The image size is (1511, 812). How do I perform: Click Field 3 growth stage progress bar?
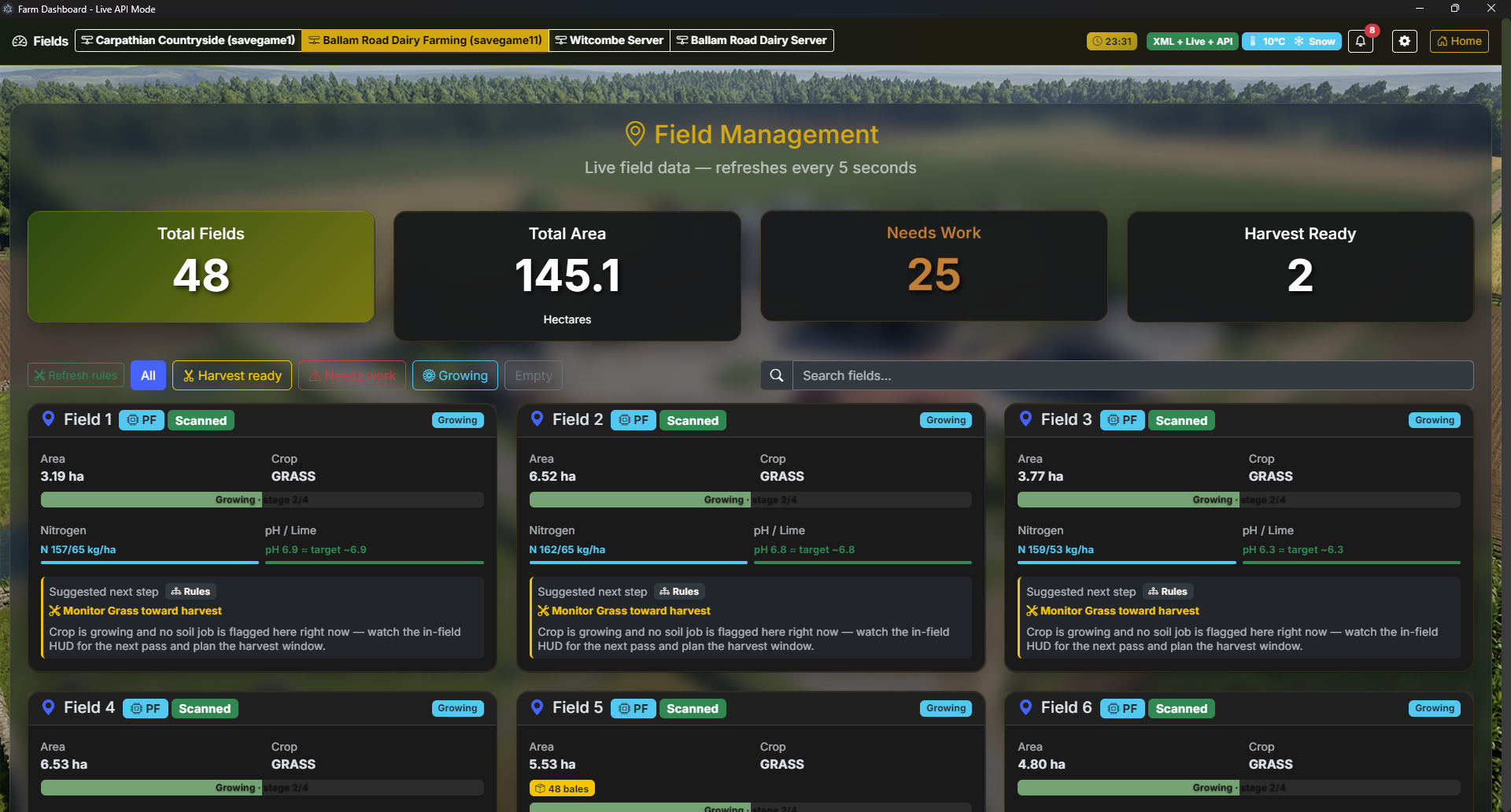click(x=1239, y=500)
